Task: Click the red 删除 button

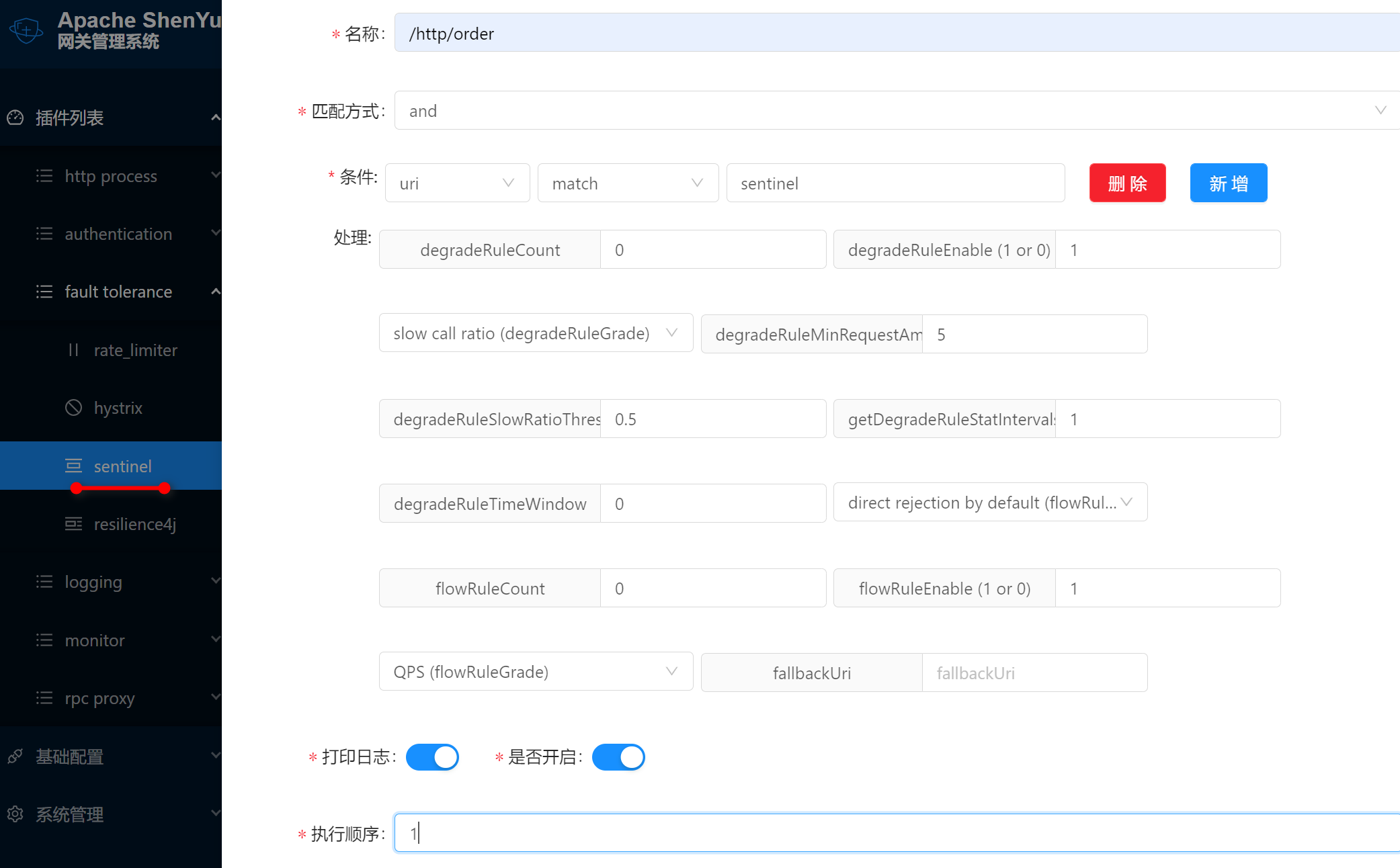Action: point(1127,183)
